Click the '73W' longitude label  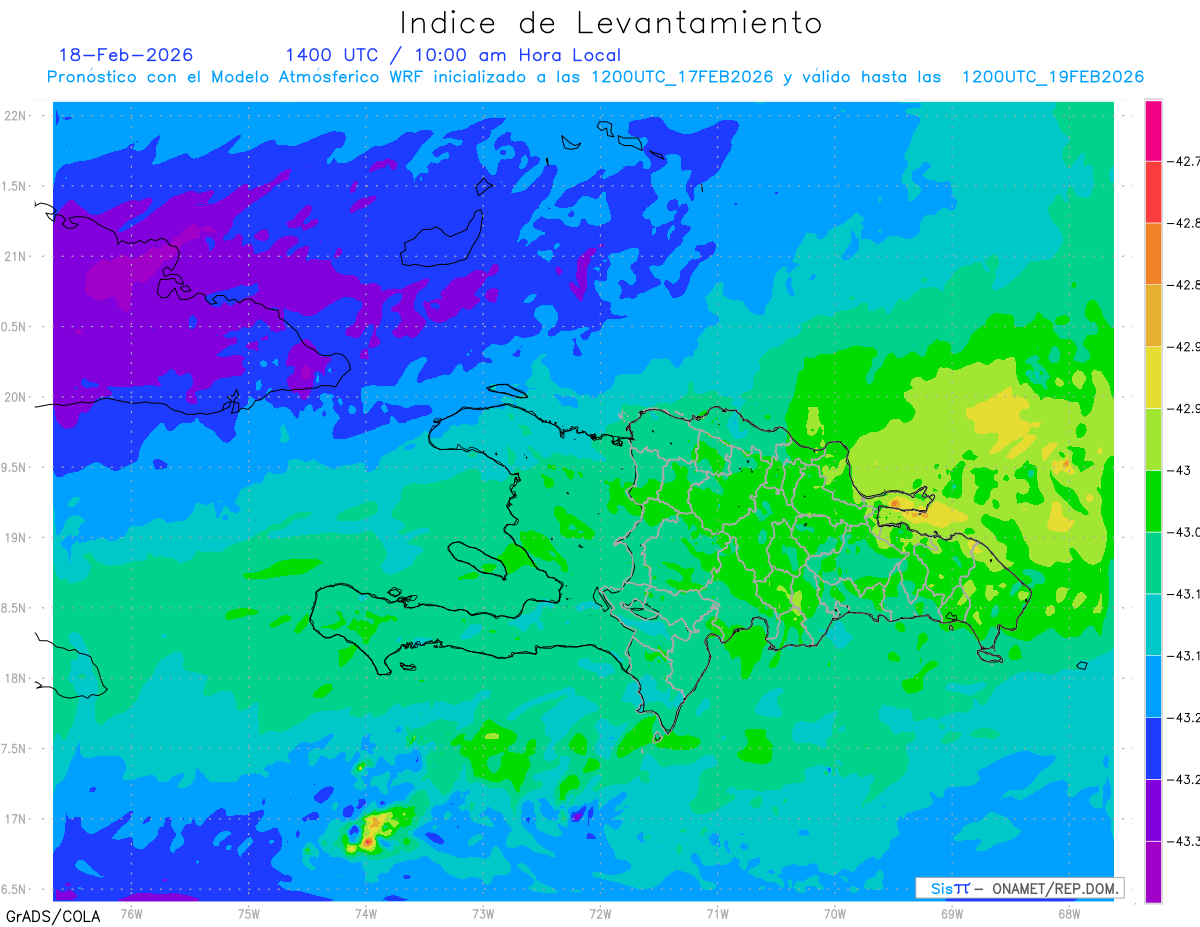click(483, 913)
